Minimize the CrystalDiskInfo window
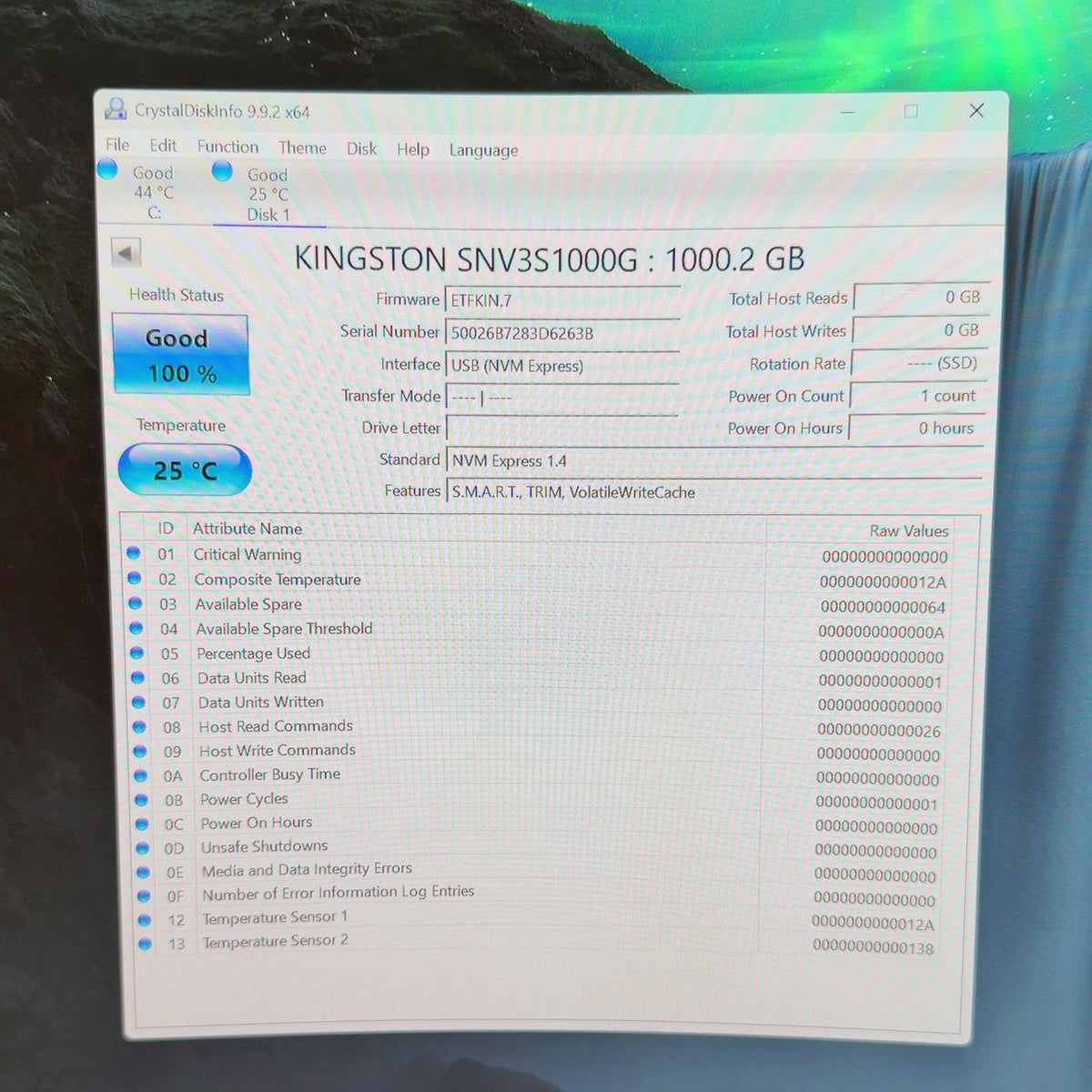The height and width of the screenshot is (1092, 1092). (847, 112)
